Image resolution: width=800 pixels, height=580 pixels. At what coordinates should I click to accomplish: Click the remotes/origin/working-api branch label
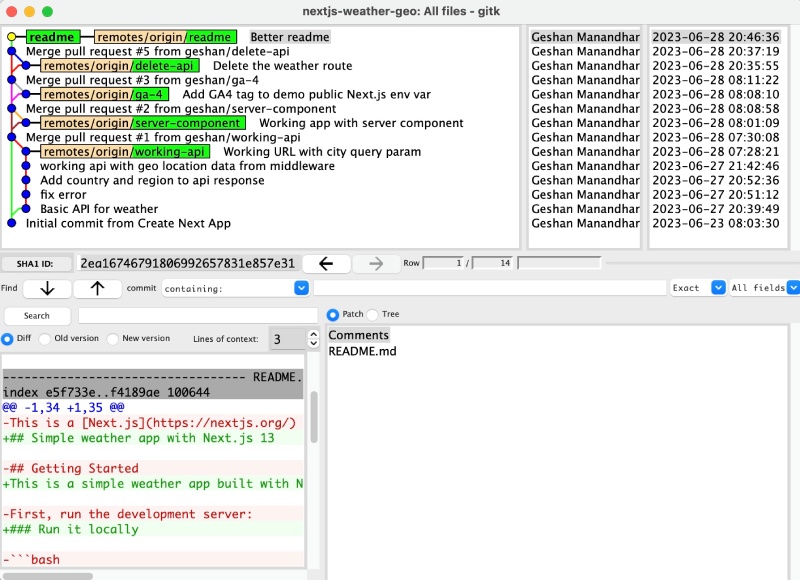(x=122, y=151)
